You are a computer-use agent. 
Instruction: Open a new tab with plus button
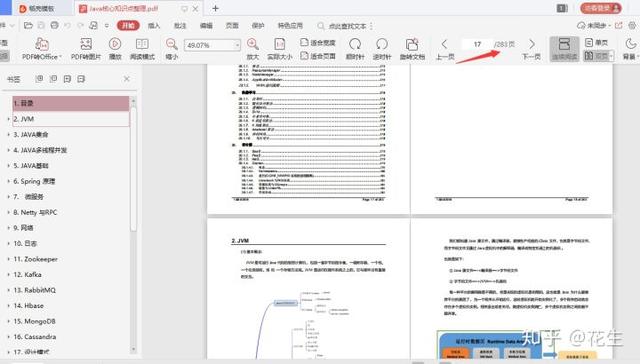[x=216, y=8]
